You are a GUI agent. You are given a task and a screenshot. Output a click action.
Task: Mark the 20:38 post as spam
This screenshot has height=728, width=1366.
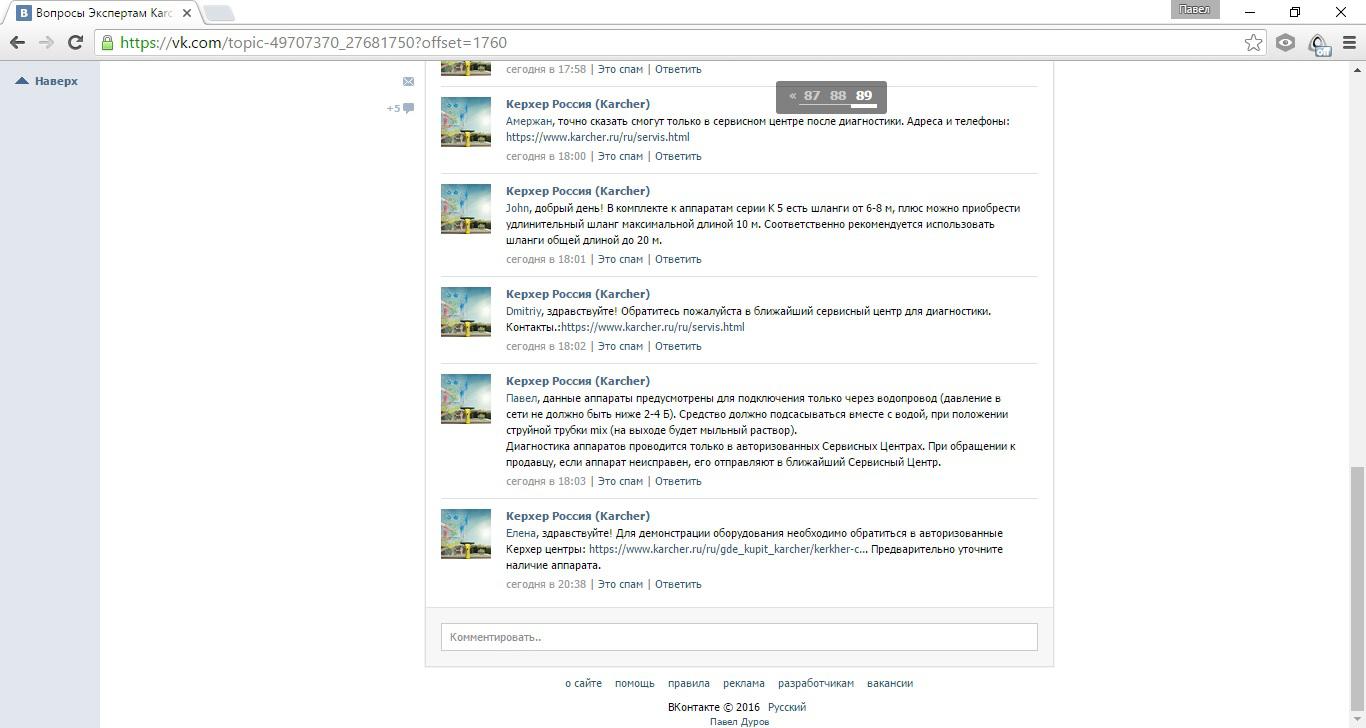pyautogui.click(x=620, y=584)
